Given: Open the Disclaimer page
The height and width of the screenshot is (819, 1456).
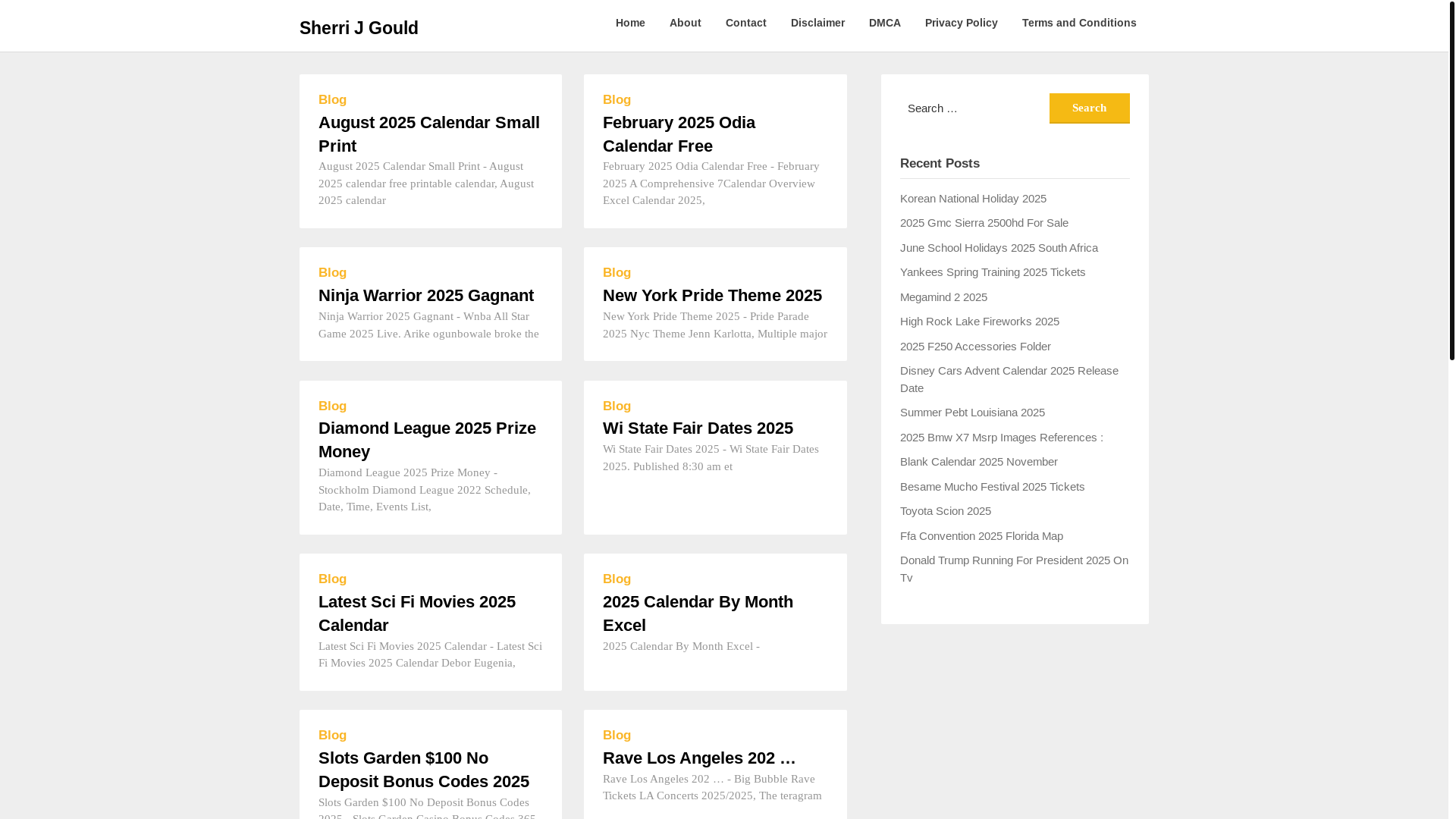Looking at the screenshot, I should click(817, 23).
